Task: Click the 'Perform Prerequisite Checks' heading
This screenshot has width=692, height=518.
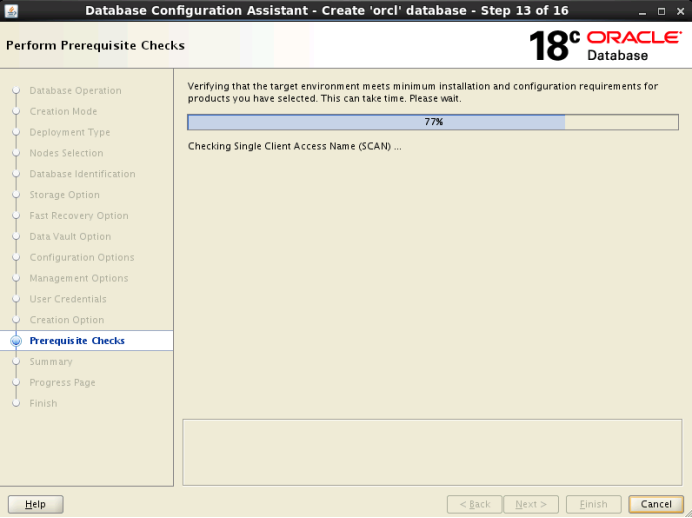Action: [95, 45]
